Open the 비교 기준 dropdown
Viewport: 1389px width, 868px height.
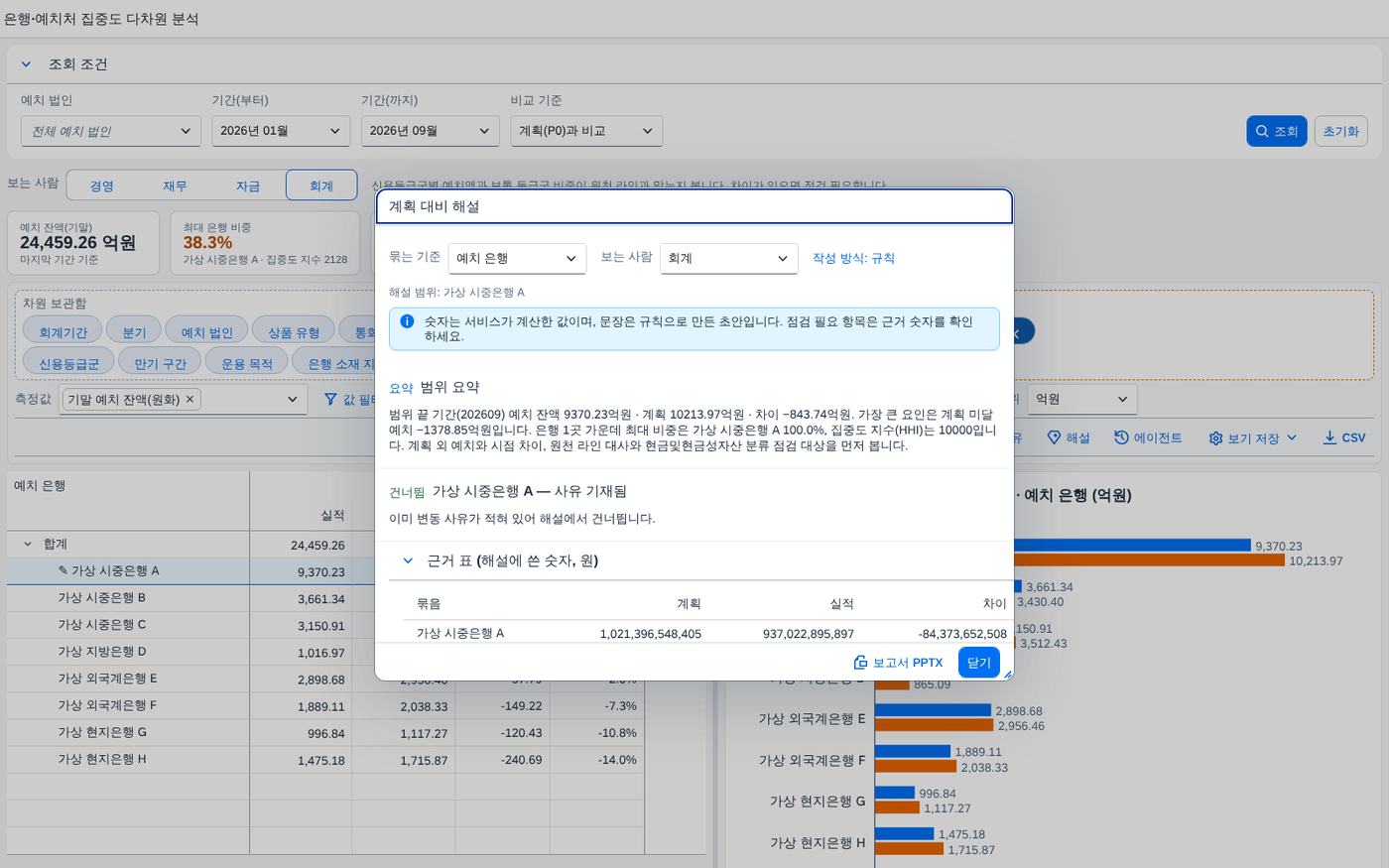click(x=586, y=131)
